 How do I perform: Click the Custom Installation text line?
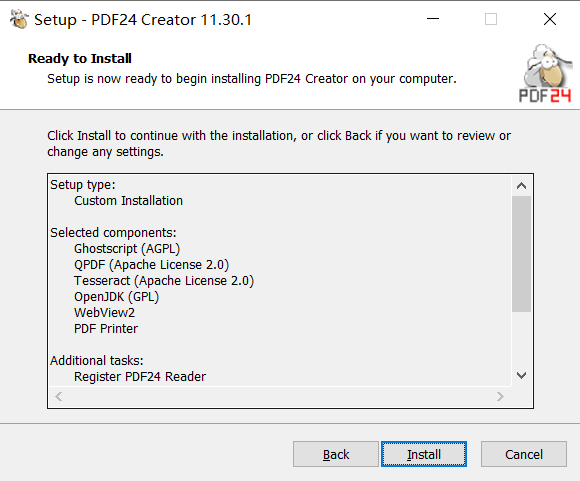(128, 201)
